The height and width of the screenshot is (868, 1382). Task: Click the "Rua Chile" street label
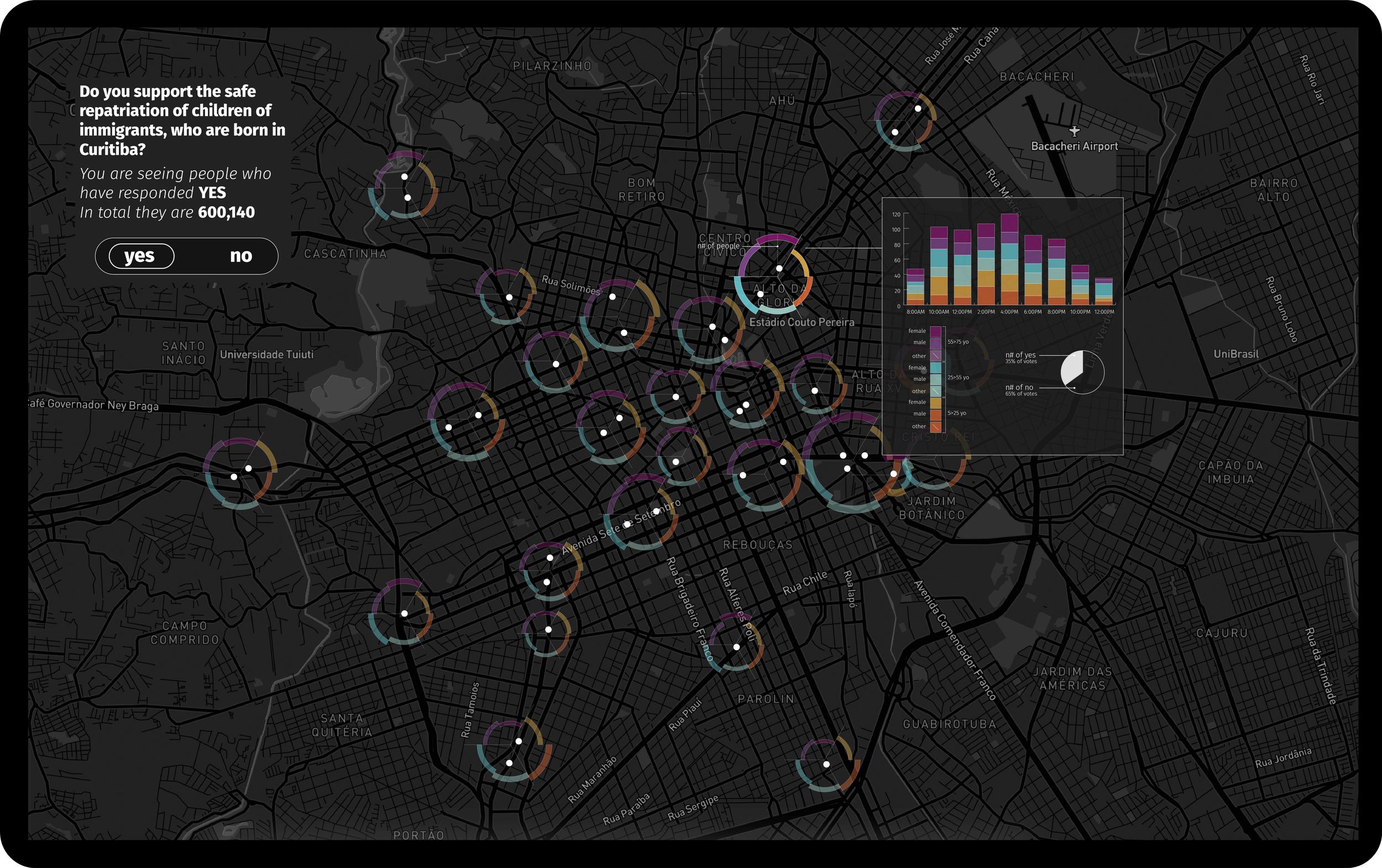pyautogui.click(x=805, y=583)
